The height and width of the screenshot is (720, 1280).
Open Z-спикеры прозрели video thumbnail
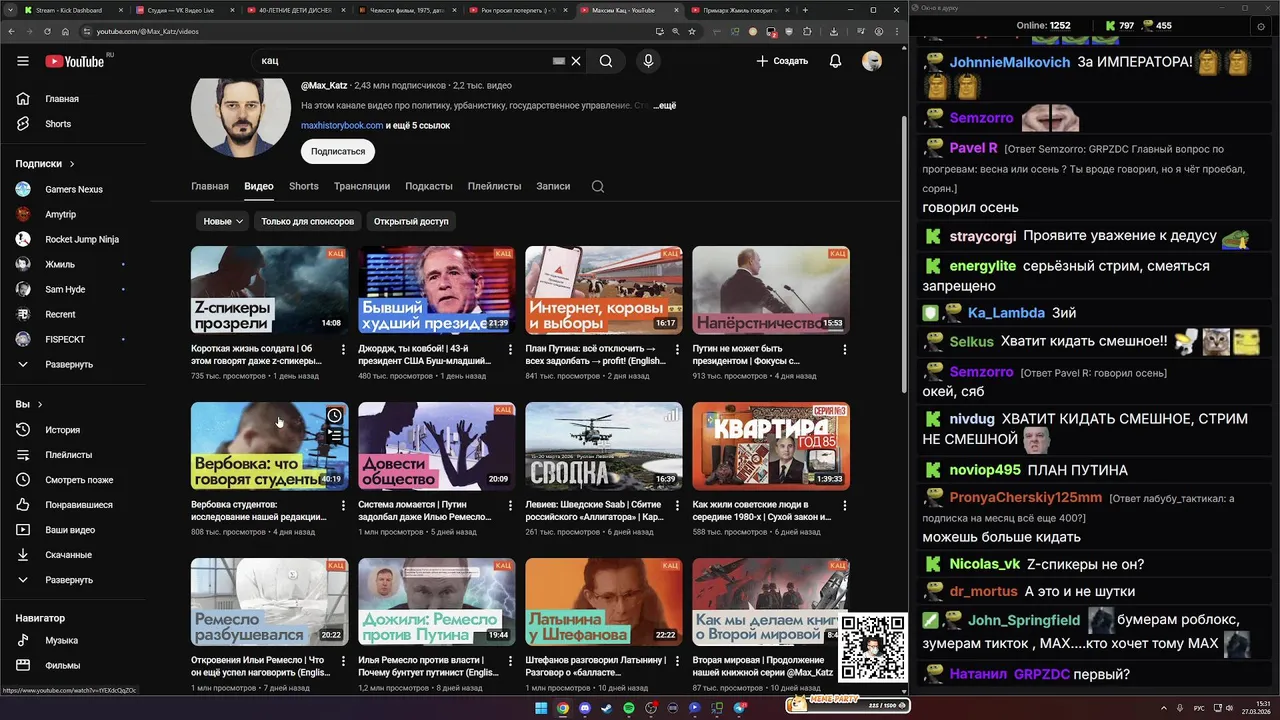click(270, 290)
